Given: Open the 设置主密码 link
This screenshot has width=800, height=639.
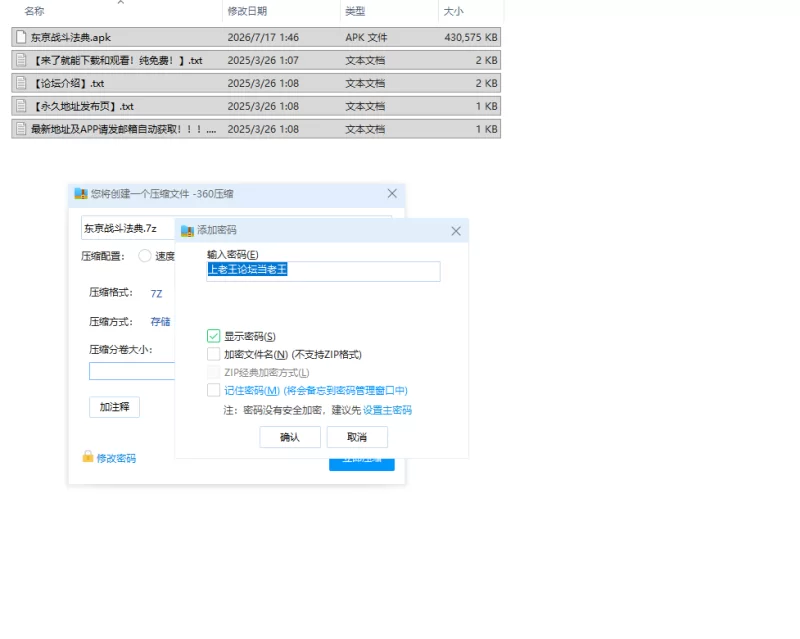Looking at the screenshot, I should tap(387, 410).
